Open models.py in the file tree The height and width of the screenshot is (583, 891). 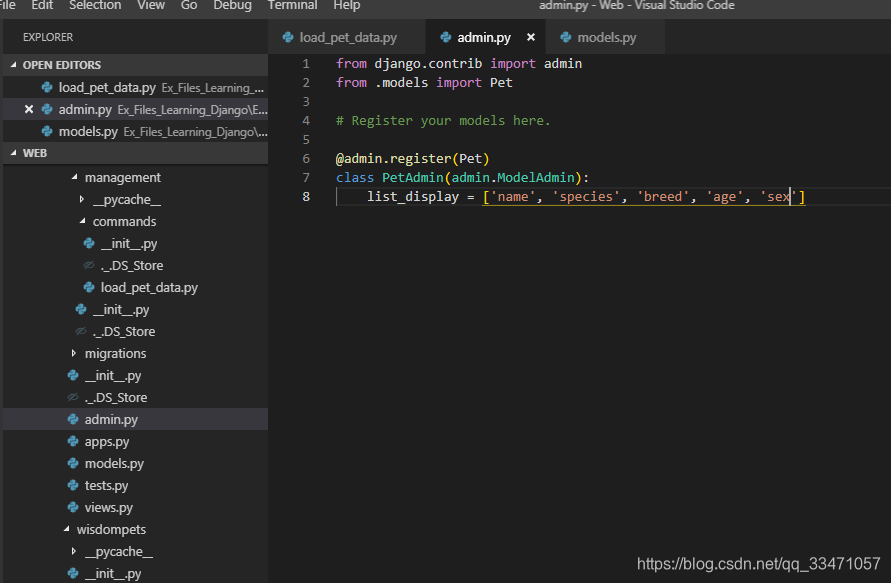pyautogui.click(x=135, y=463)
